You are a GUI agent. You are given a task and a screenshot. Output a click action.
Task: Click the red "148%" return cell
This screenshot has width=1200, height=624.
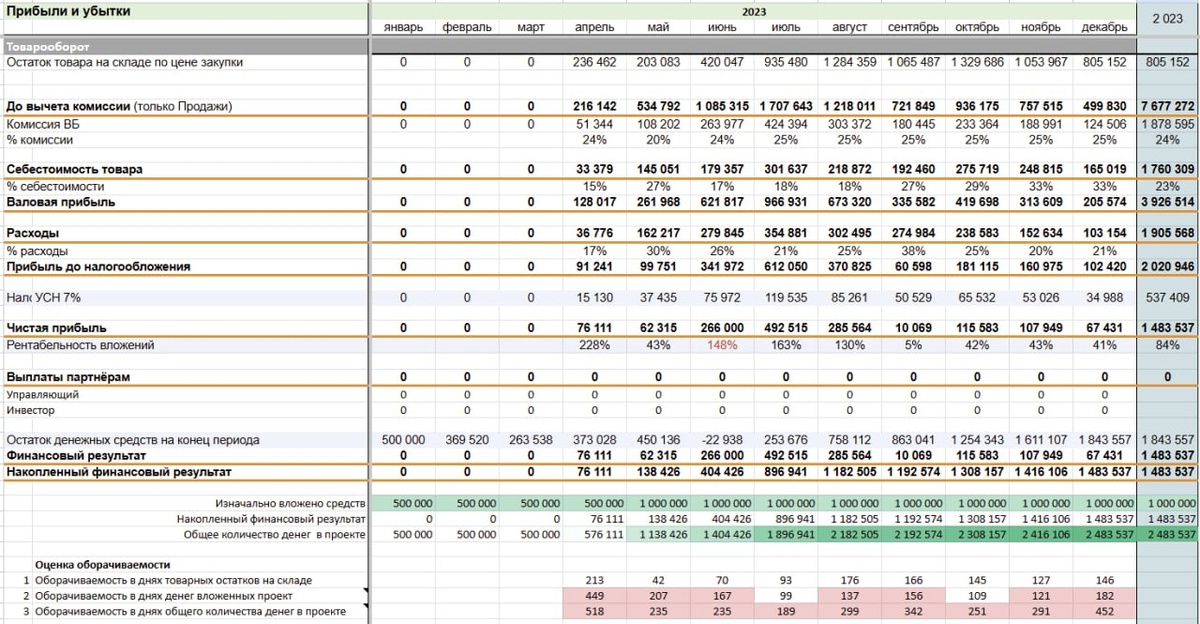pos(722,345)
